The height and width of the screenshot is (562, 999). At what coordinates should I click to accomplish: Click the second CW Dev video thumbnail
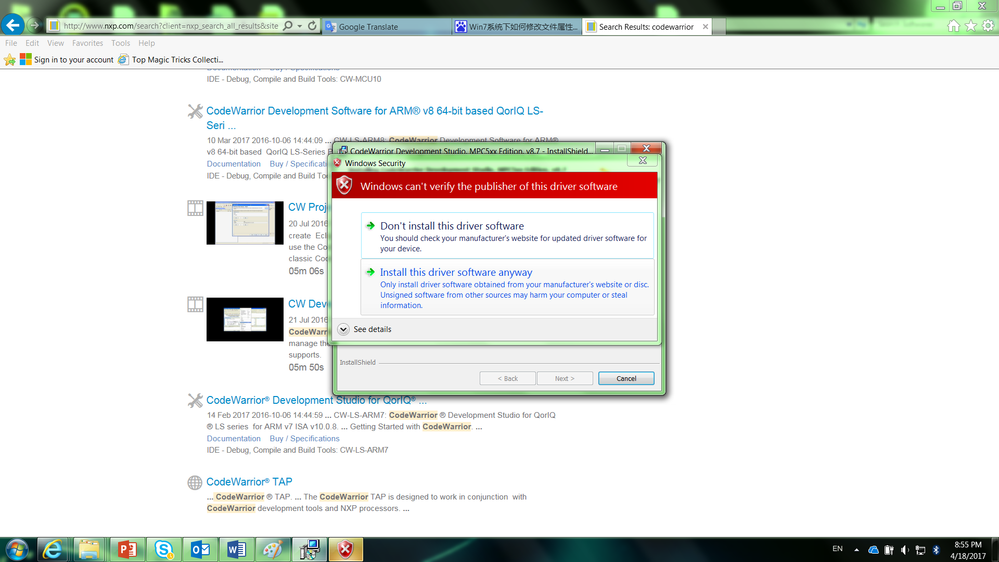point(245,319)
